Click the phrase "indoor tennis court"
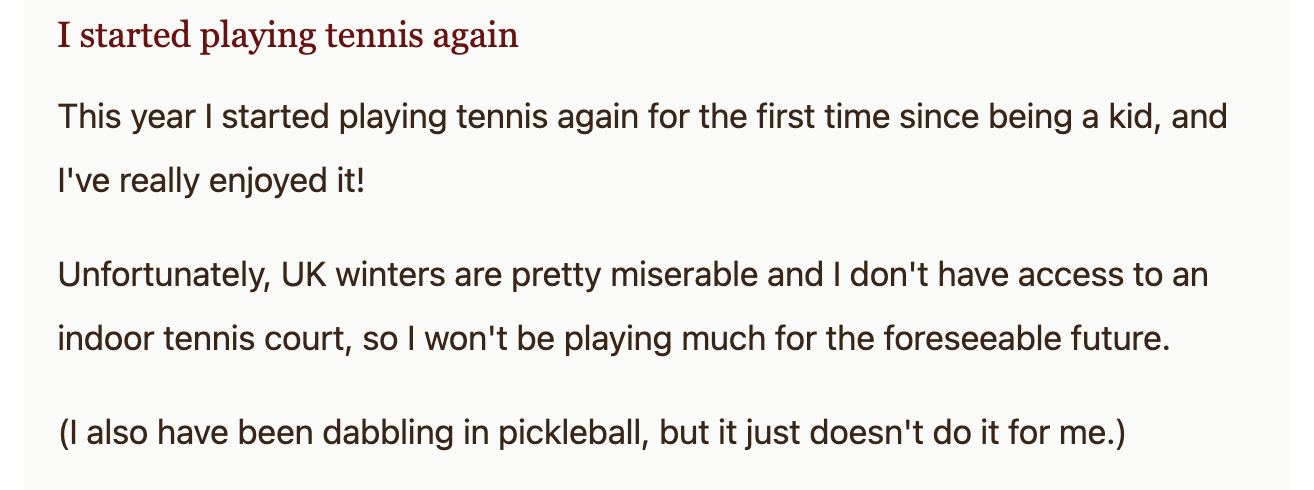The image size is (1314, 490). coord(200,339)
